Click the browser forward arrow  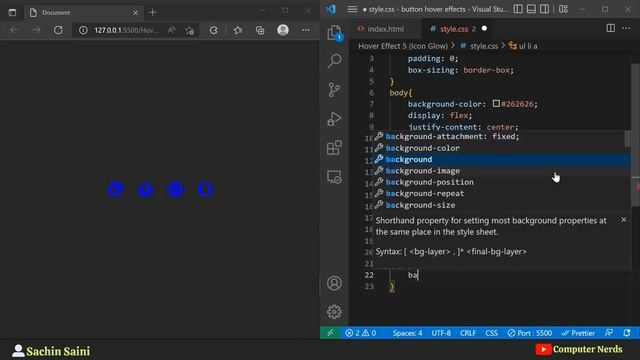[x=36, y=30]
